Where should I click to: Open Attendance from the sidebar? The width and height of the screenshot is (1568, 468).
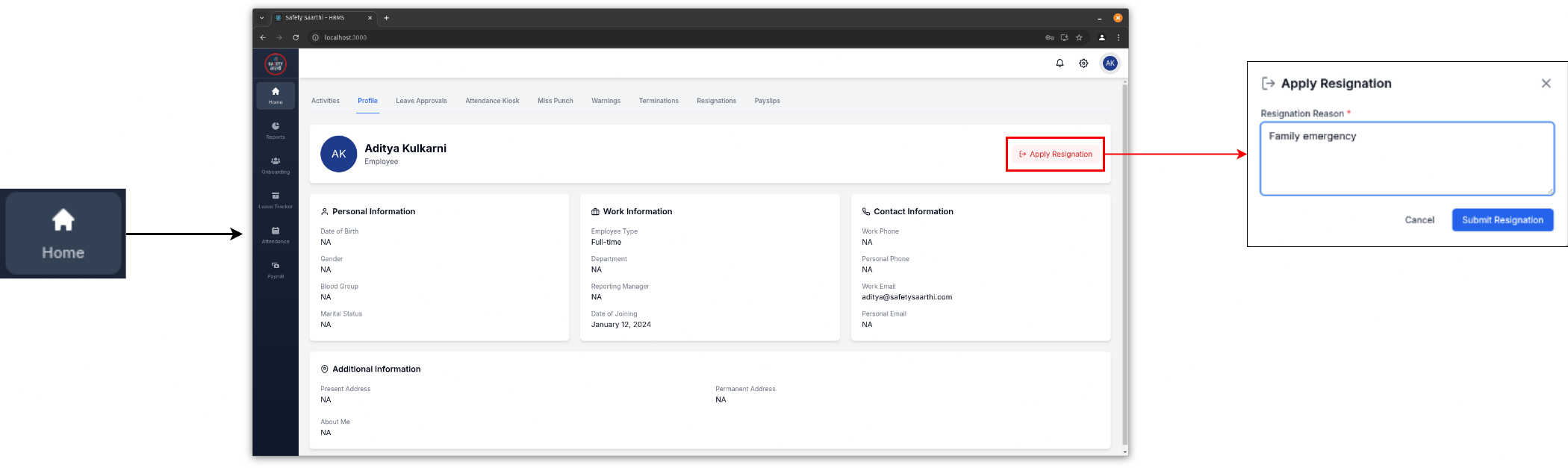click(x=276, y=234)
